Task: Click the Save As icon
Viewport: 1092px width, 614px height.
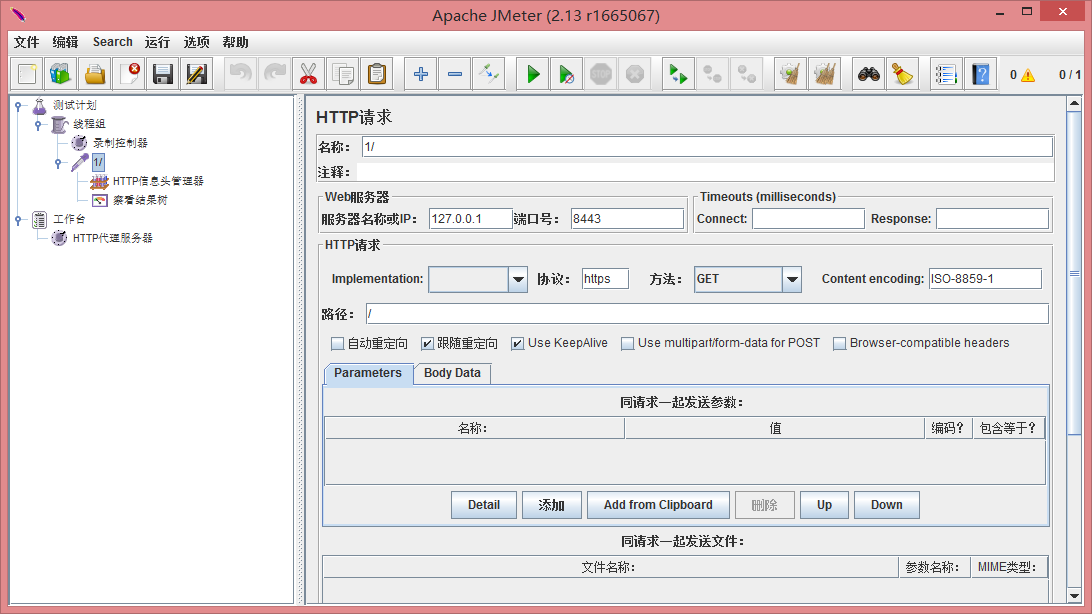Action: (x=197, y=74)
